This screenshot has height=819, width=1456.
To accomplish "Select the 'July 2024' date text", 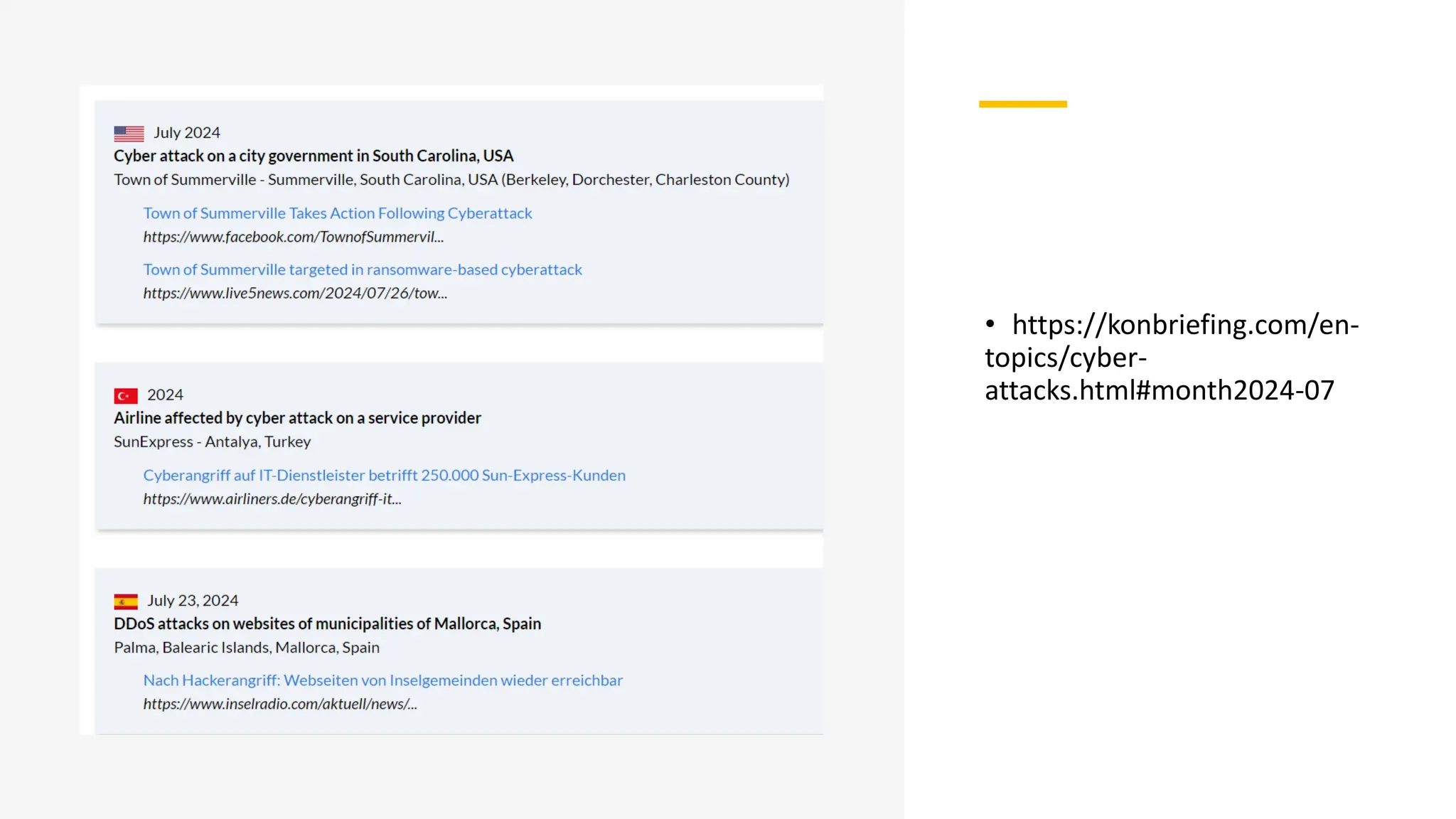I will [187, 133].
